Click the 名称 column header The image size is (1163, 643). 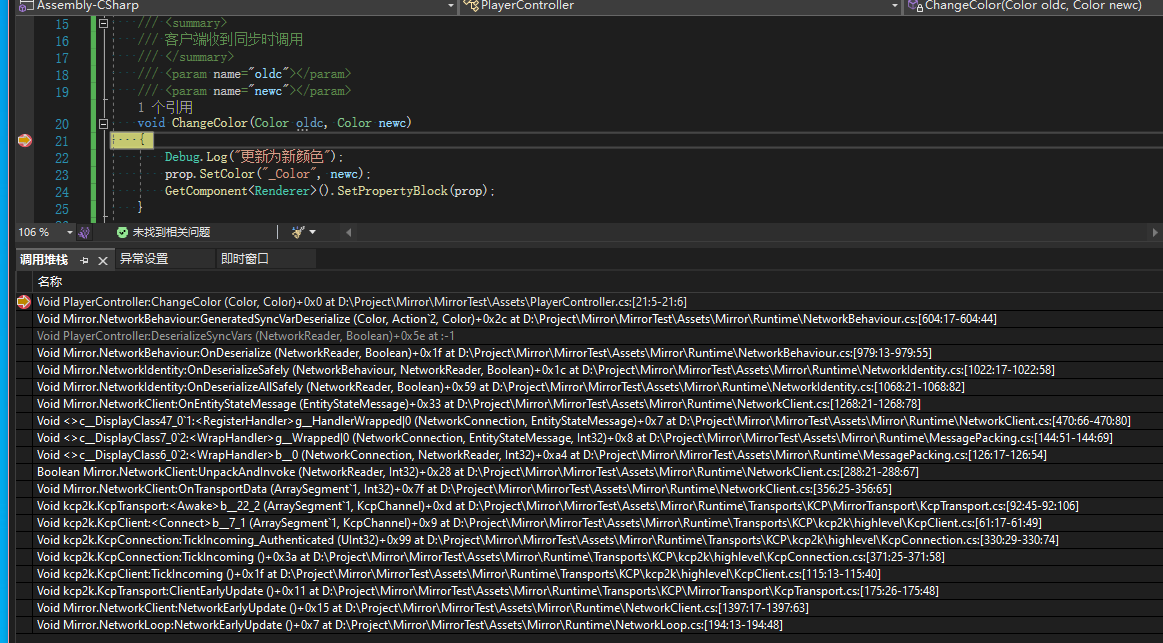click(50, 282)
